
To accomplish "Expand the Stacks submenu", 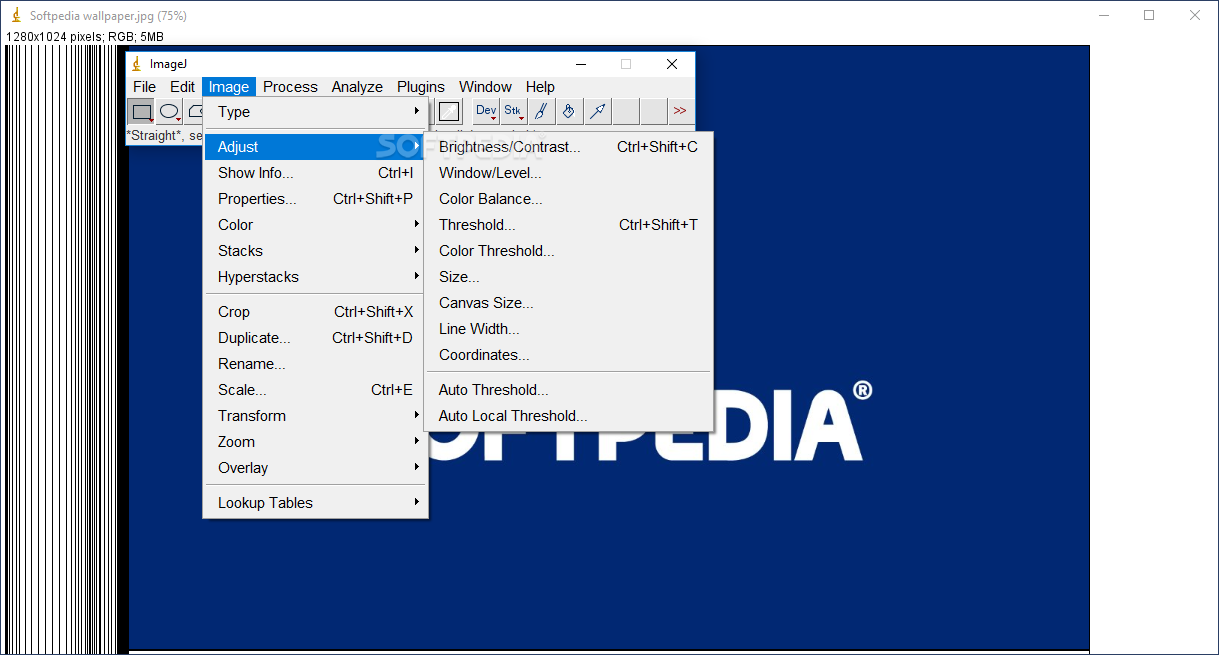I will click(x=316, y=251).
